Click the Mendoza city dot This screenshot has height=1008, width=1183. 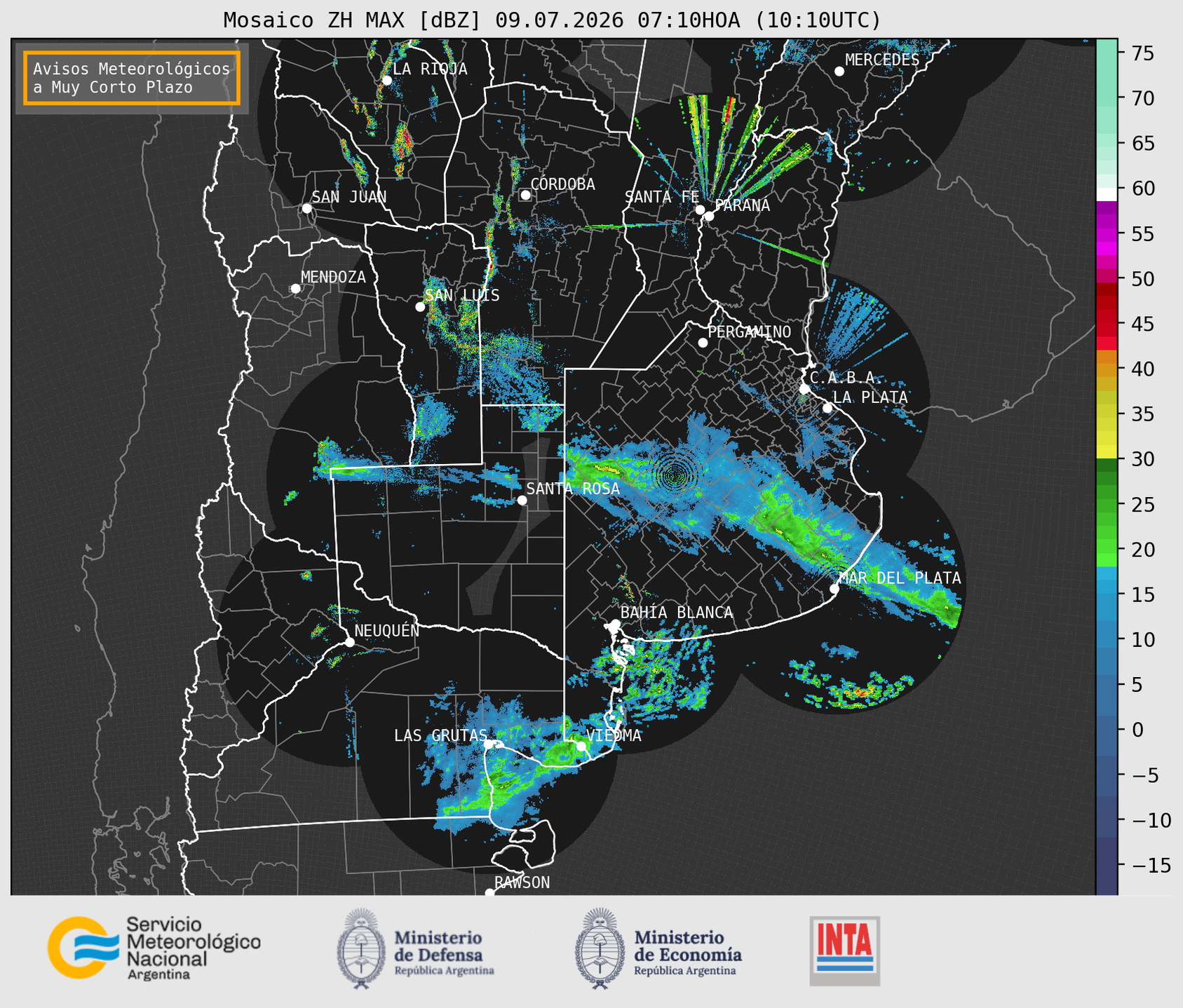(x=295, y=289)
